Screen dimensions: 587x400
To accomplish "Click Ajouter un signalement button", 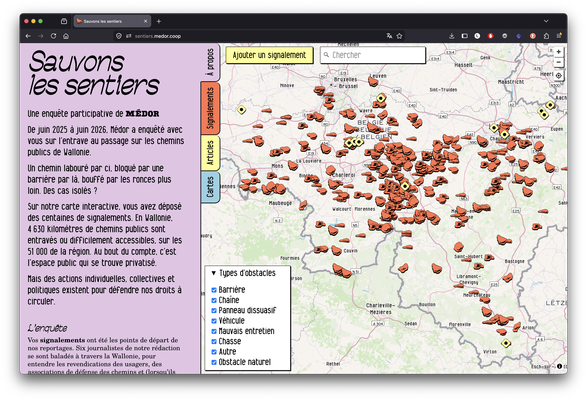I will click(x=270, y=55).
